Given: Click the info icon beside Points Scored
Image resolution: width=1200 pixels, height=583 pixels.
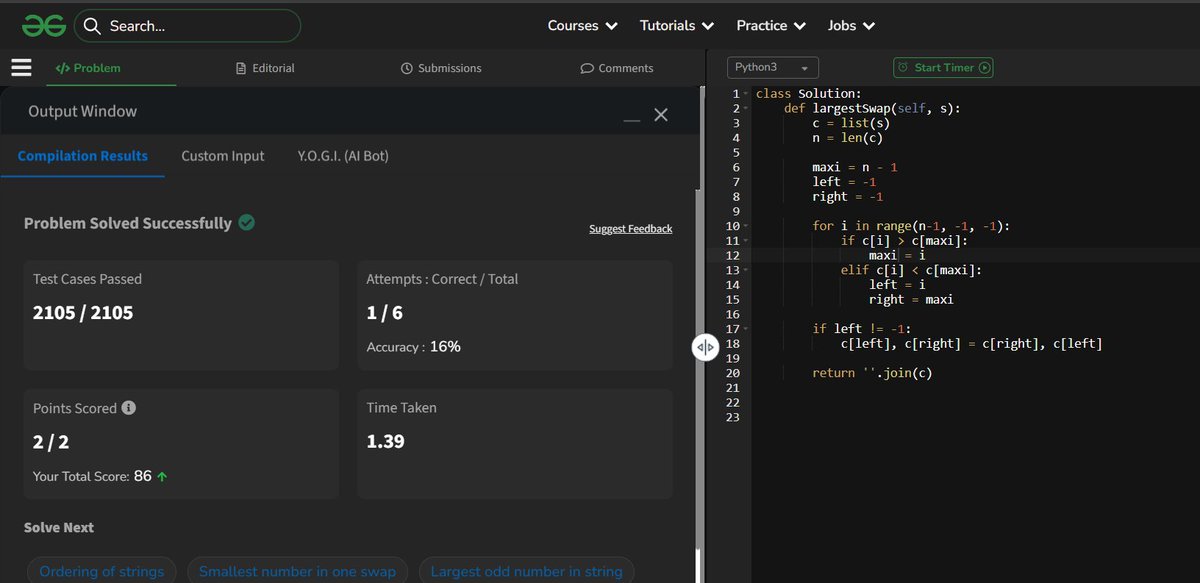Looking at the screenshot, I should (x=129, y=408).
